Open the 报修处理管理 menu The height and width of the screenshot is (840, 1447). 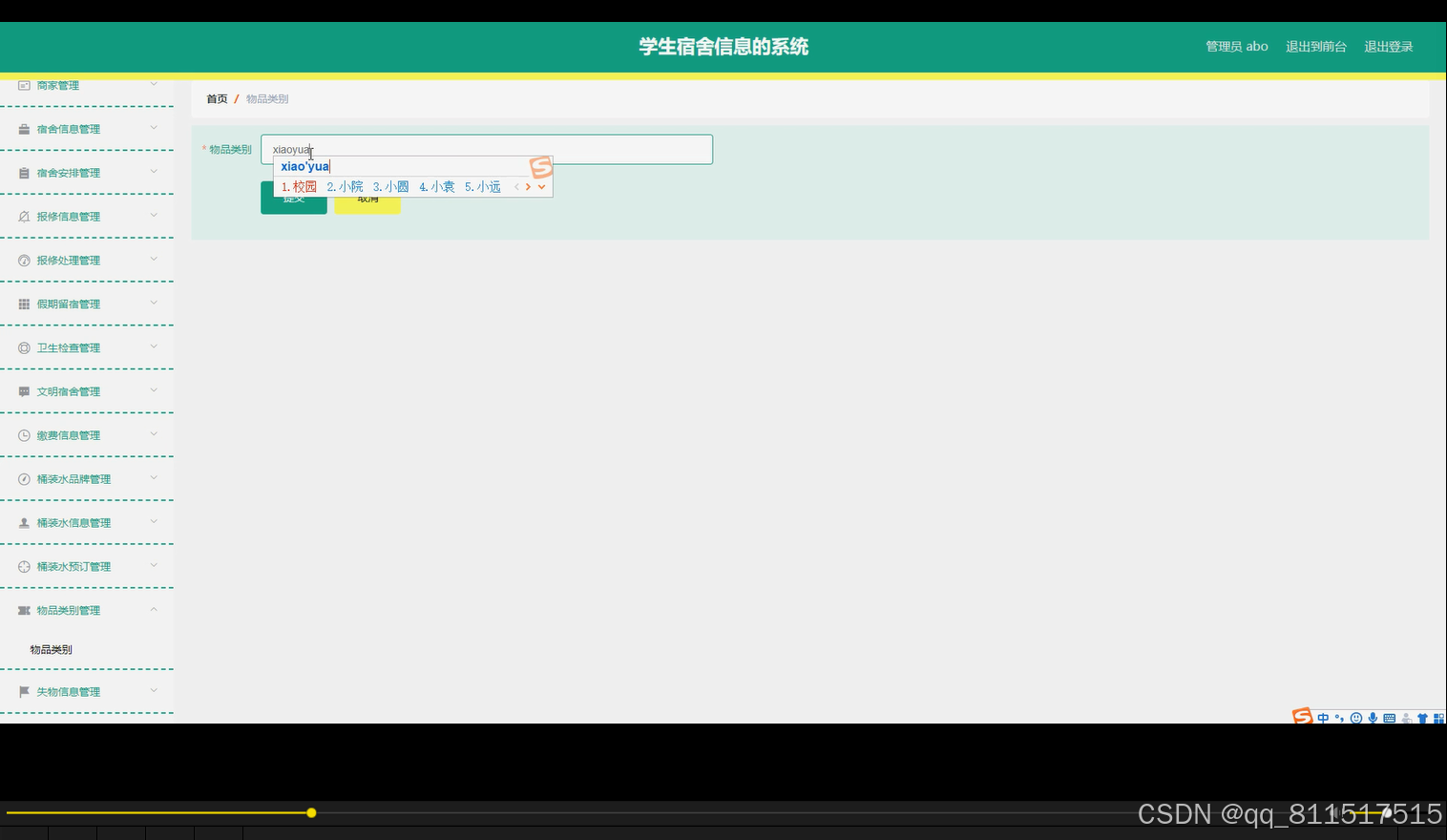point(87,261)
